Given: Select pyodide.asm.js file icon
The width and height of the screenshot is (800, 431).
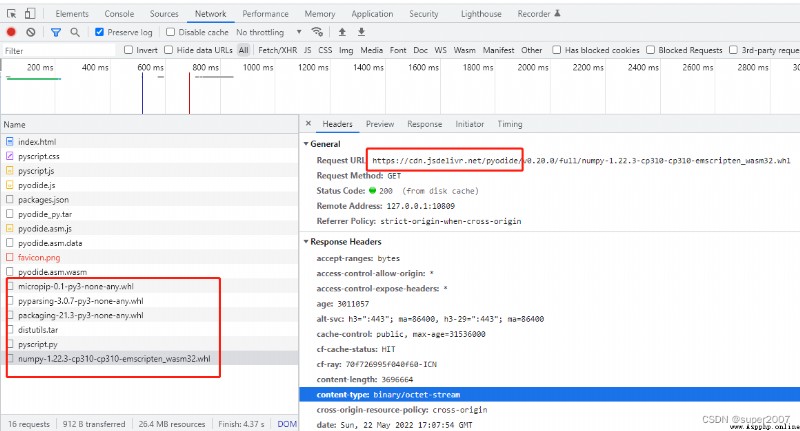Looking at the screenshot, I should click(10, 228).
